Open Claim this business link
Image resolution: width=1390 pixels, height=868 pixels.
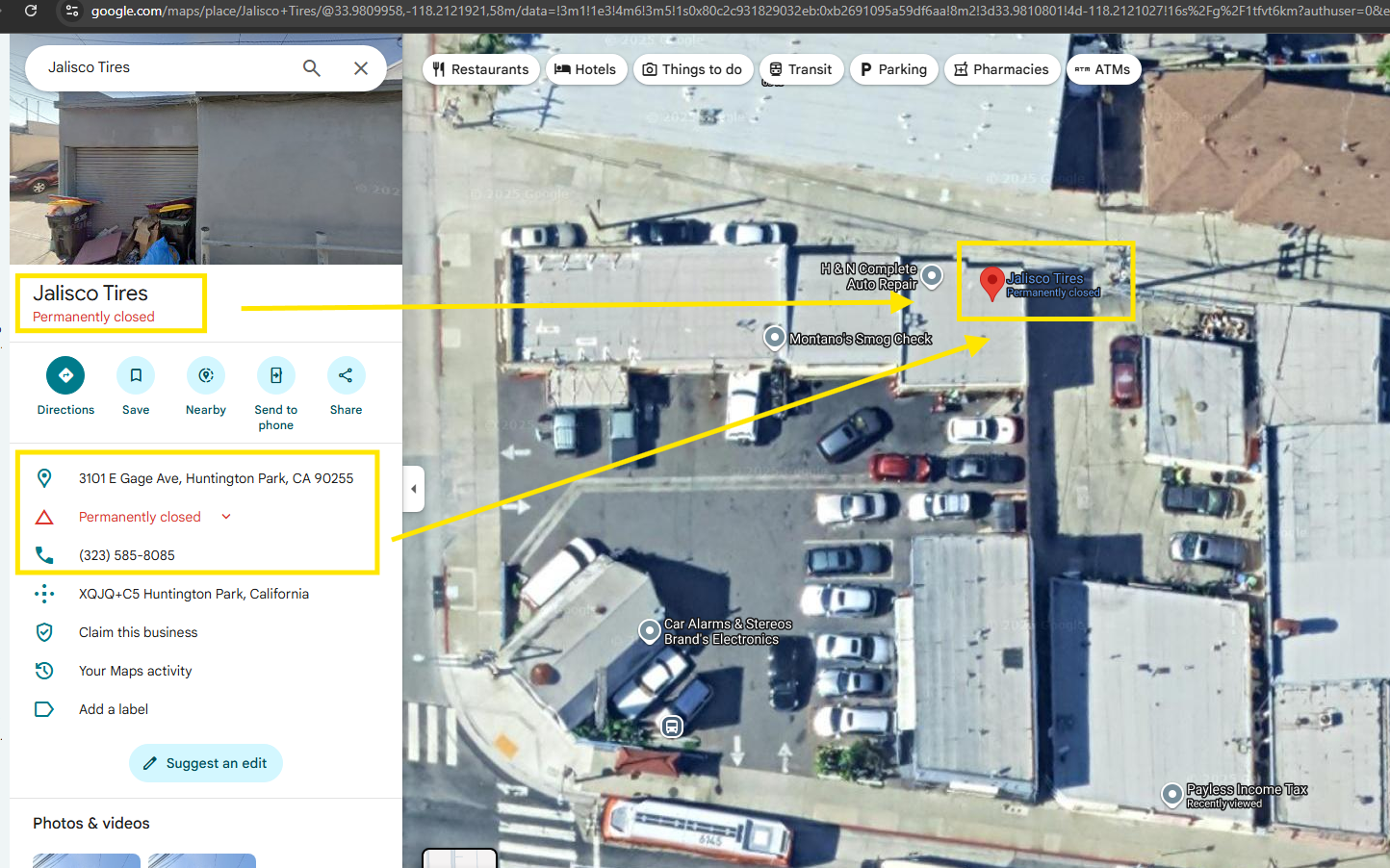(x=138, y=632)
